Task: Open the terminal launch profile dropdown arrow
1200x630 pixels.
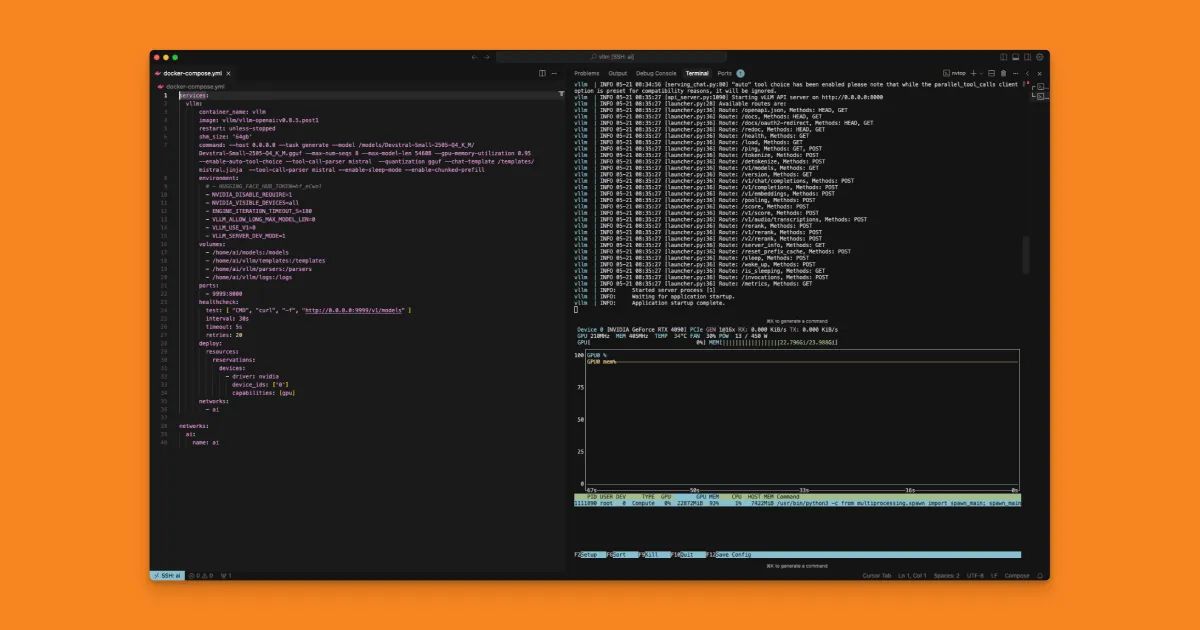Action: click(x=981, y=73)
